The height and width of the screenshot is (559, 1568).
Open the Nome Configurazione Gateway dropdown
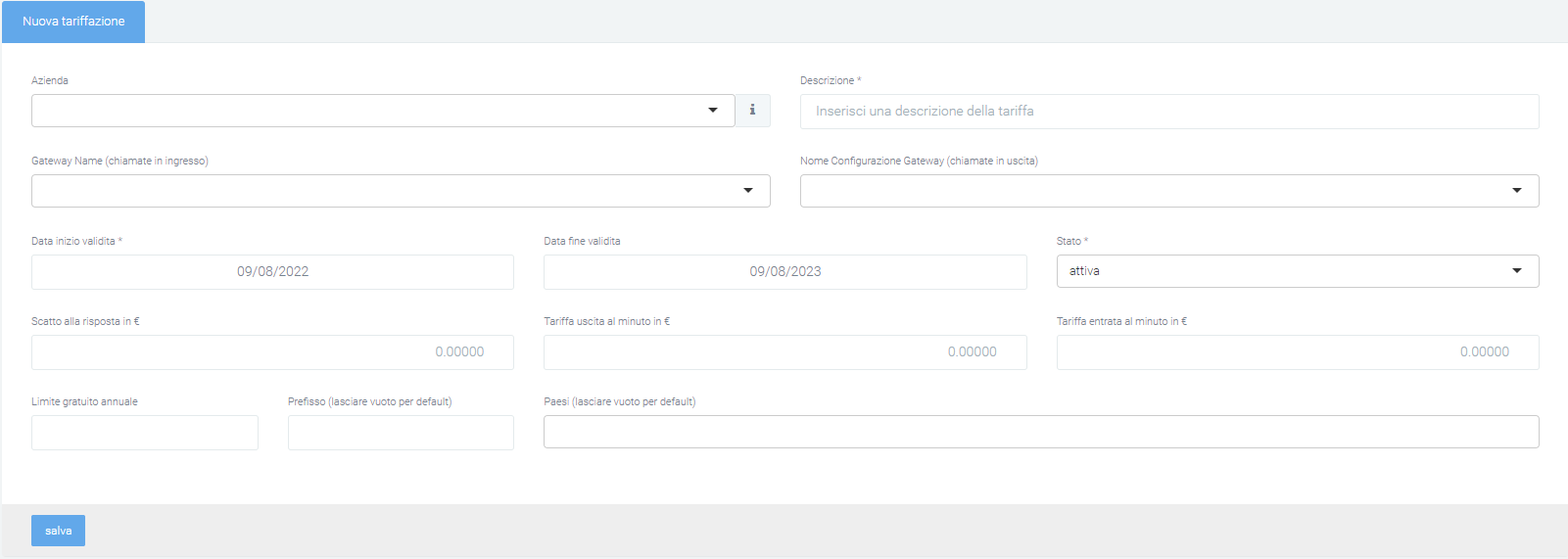(x=1517, y=191)
